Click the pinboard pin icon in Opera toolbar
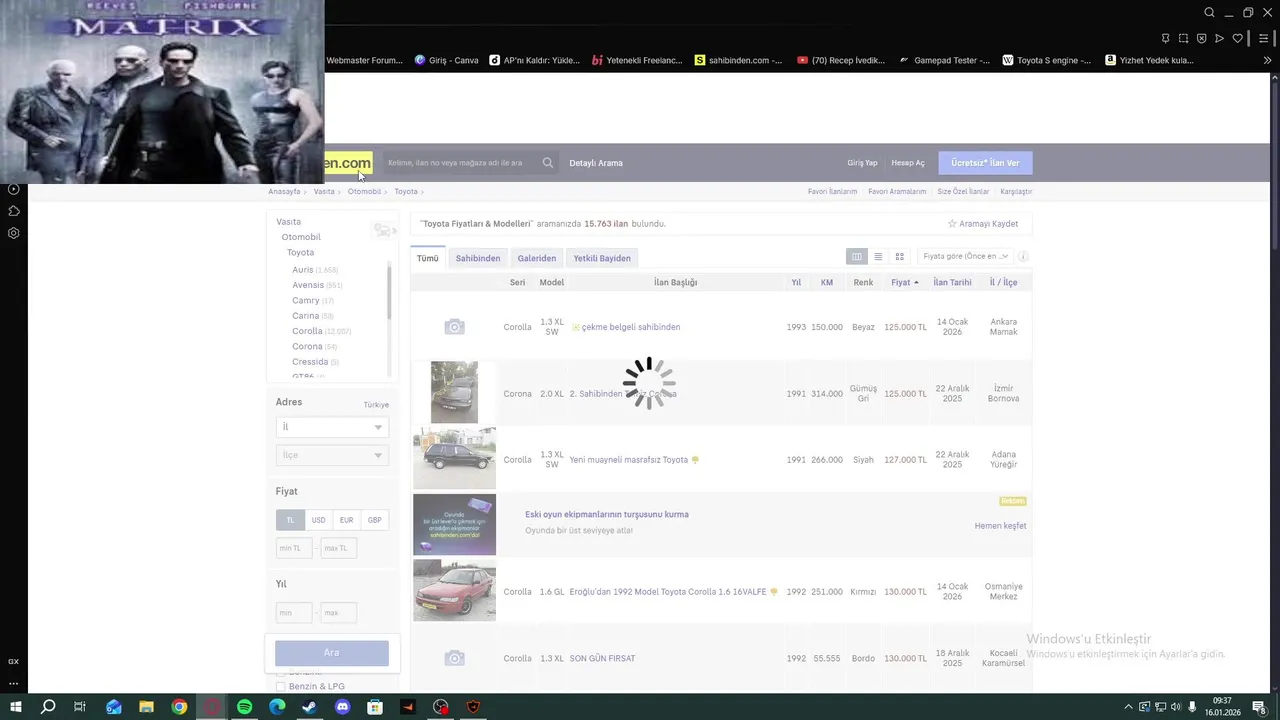The width and height of the screenshot is (1280, 720). pos(1165,39)
